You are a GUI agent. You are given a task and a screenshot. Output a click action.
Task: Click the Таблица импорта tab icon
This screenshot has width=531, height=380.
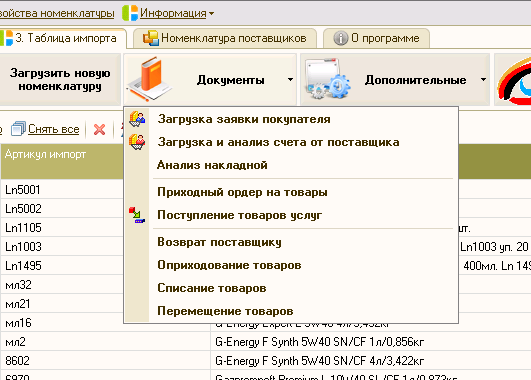click(7, 38)
